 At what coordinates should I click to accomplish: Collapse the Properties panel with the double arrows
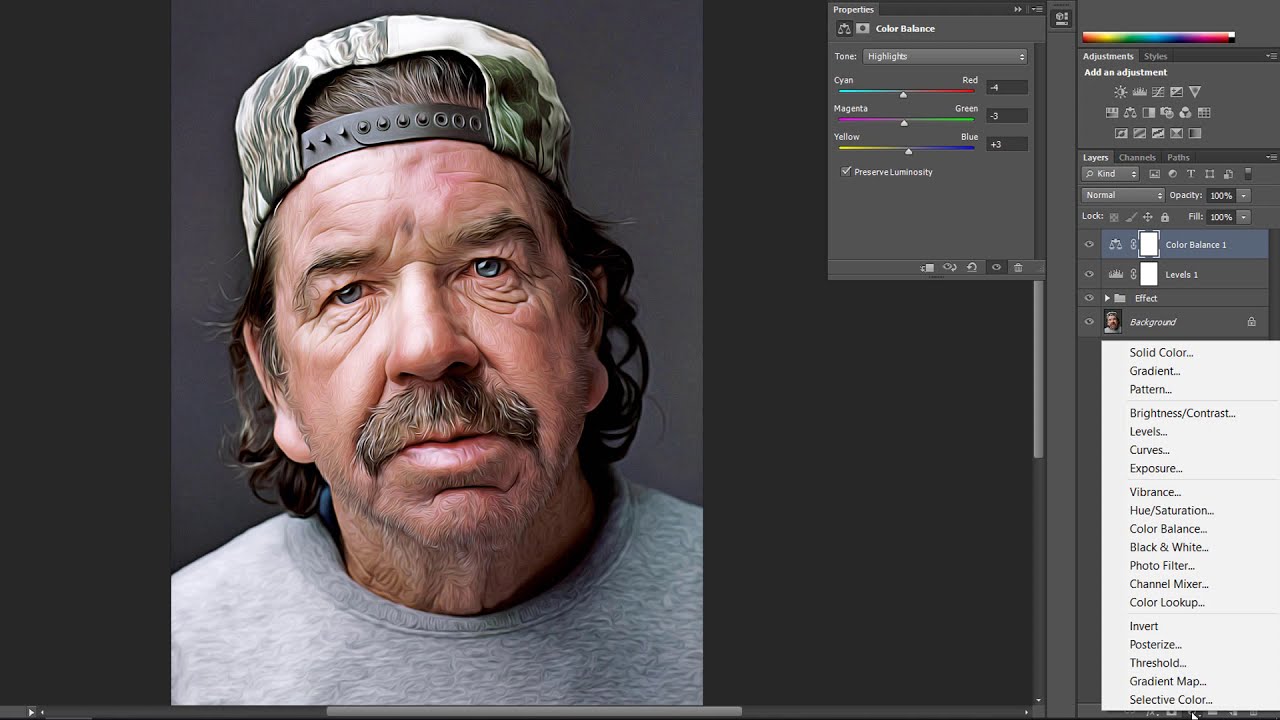click(x=1018, y=9)
